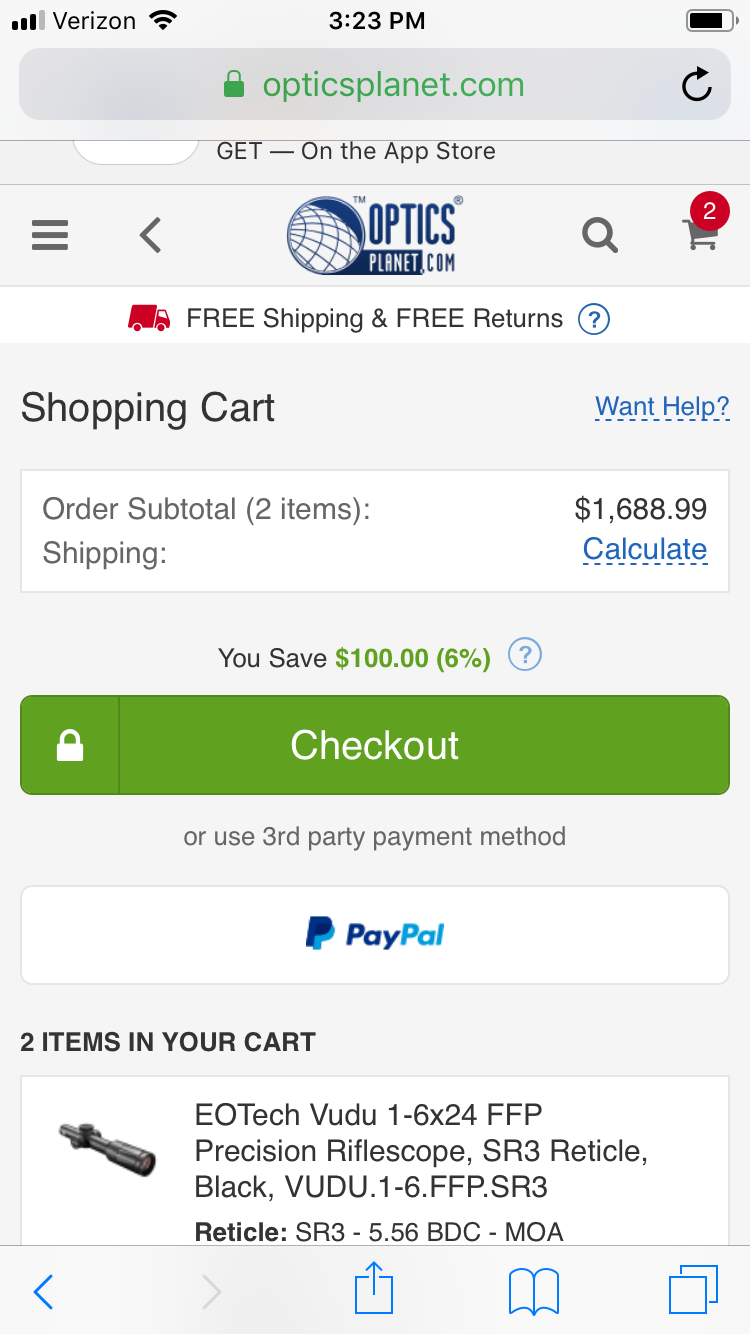Screen dimensions: 750x1334
Task: Pay with the PayPal button
Action: point(375,935)
